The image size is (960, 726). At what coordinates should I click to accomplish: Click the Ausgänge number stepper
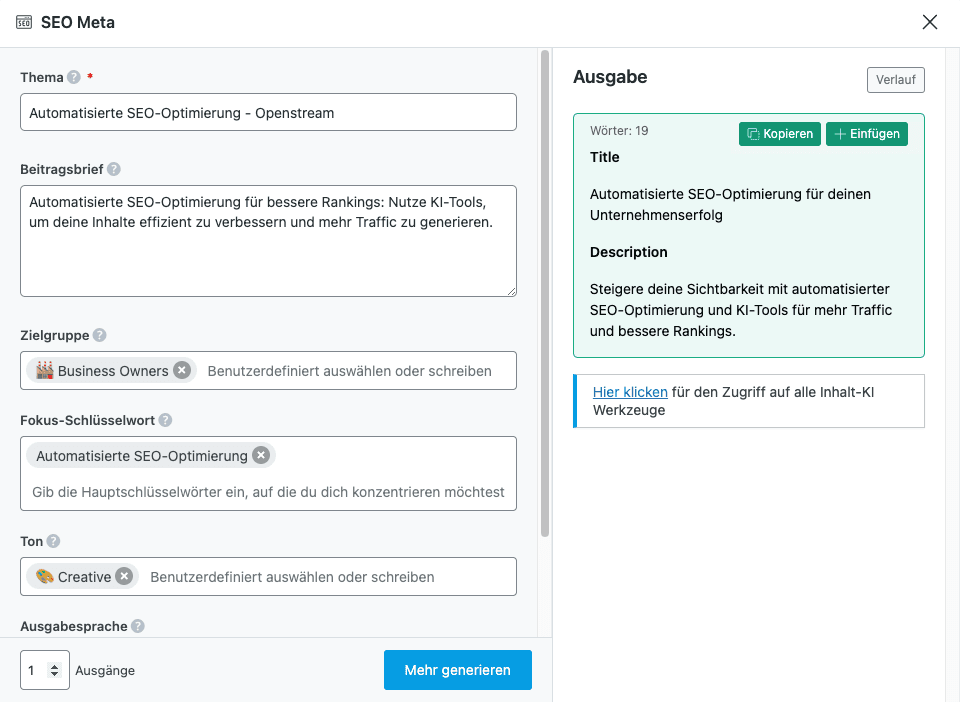(x=54, y=671)
